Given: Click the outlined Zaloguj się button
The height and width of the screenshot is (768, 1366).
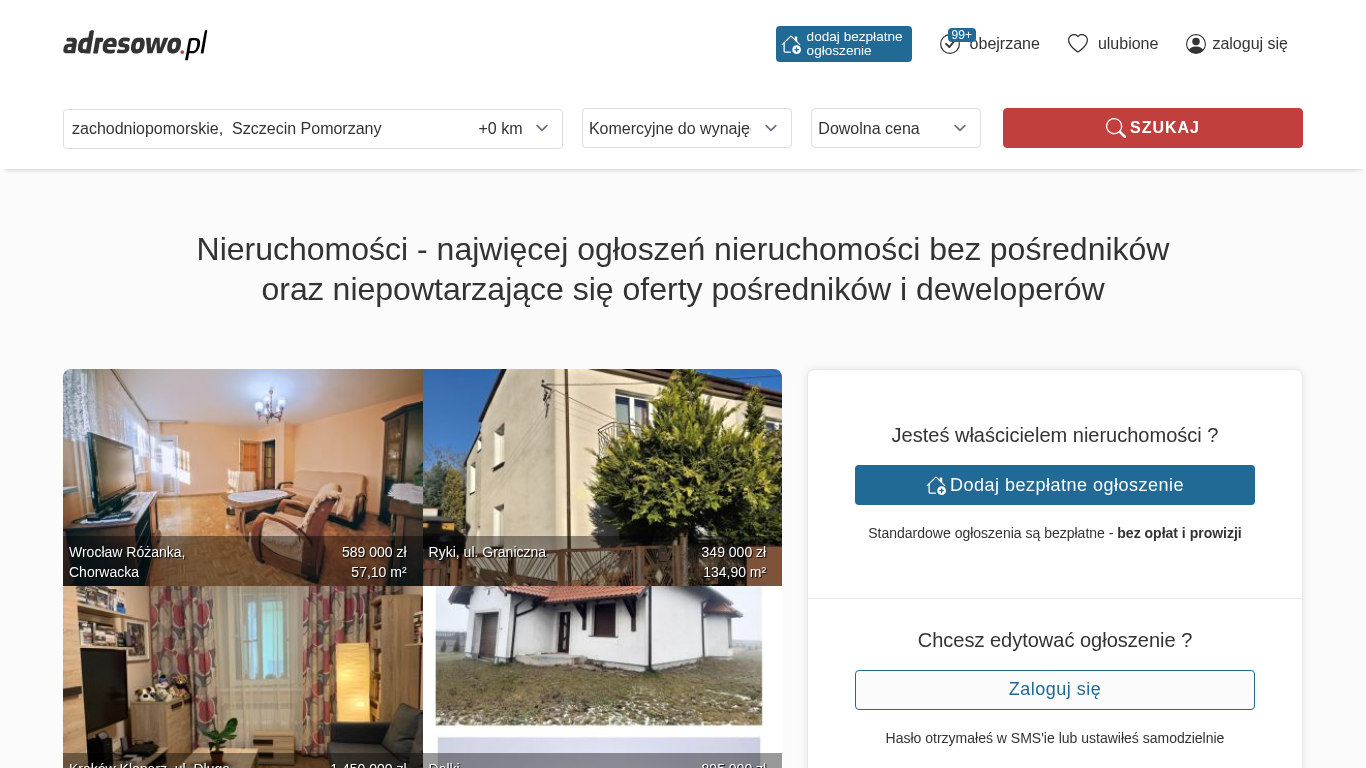Looking at the screenshot, I should tap(1054, 690).
